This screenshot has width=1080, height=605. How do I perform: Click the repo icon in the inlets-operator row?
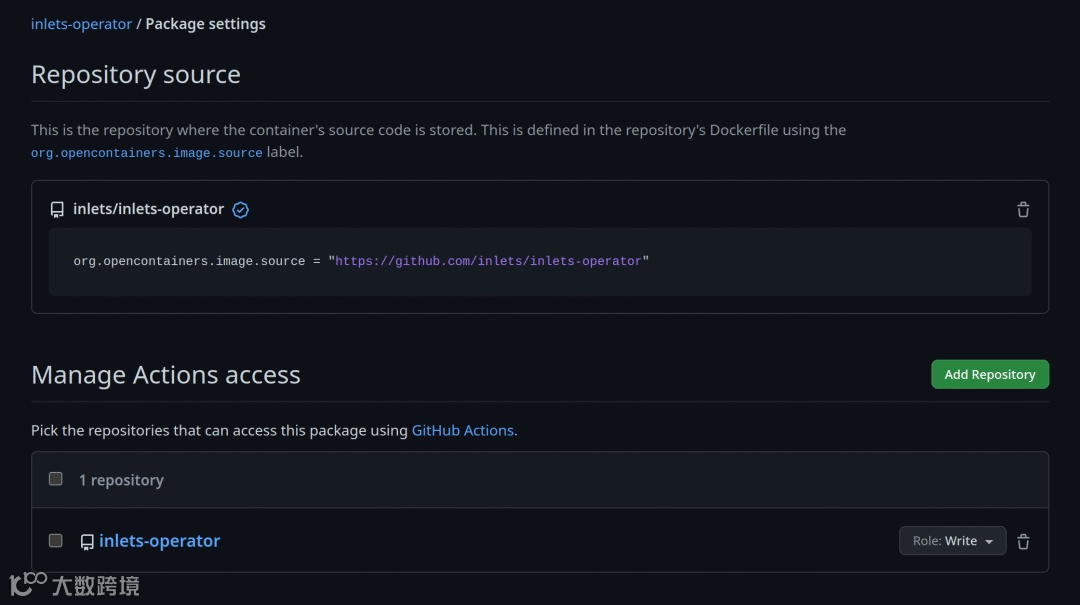pyautogui.click(x=87, y=542)
